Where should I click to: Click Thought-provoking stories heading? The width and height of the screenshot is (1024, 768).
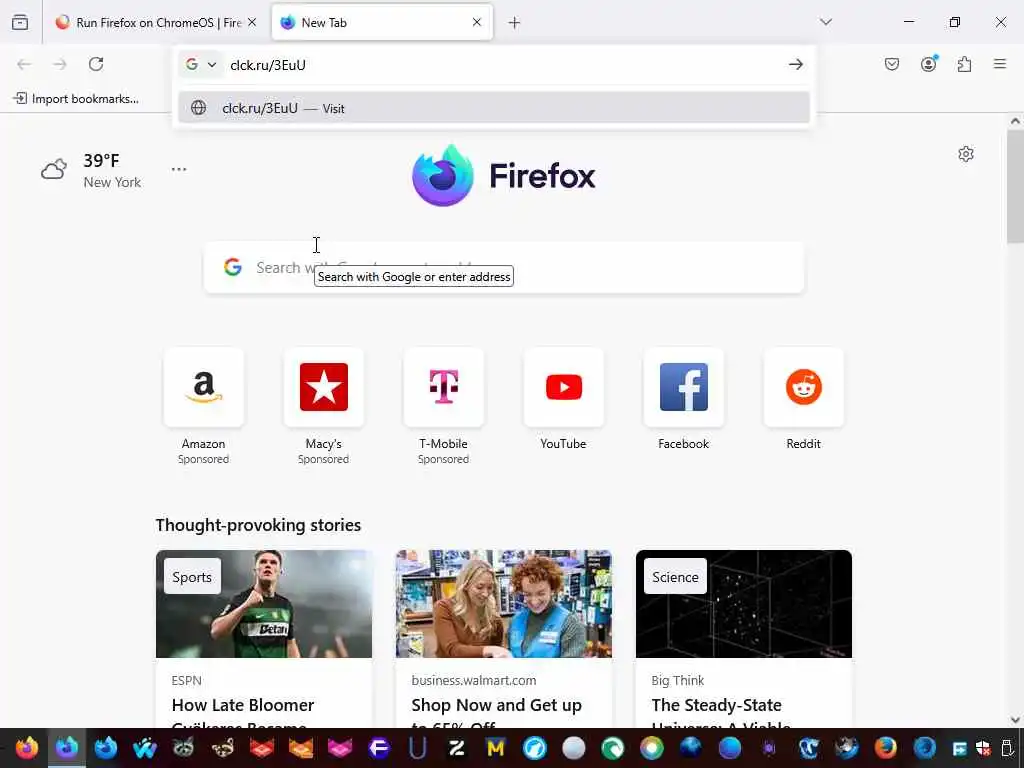258,525
